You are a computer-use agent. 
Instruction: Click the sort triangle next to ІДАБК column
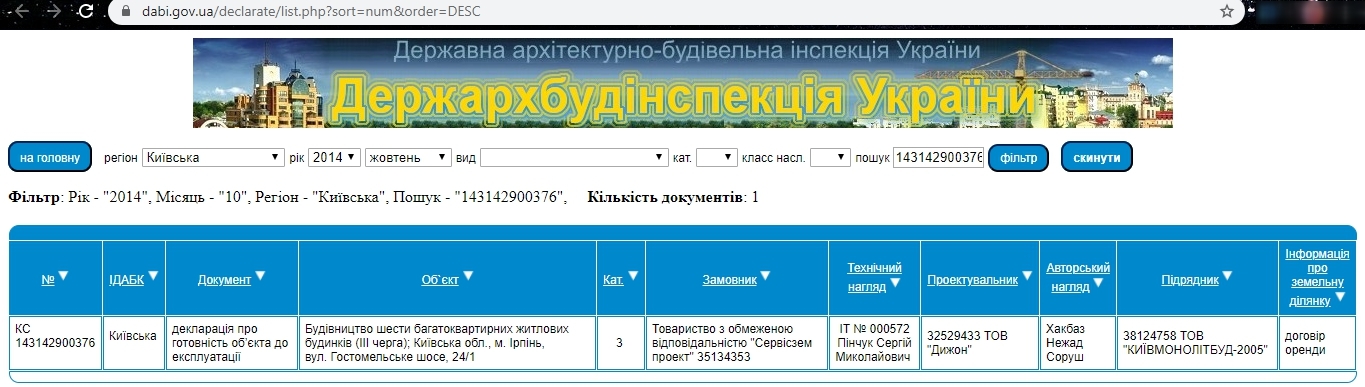tap(153, 276)
